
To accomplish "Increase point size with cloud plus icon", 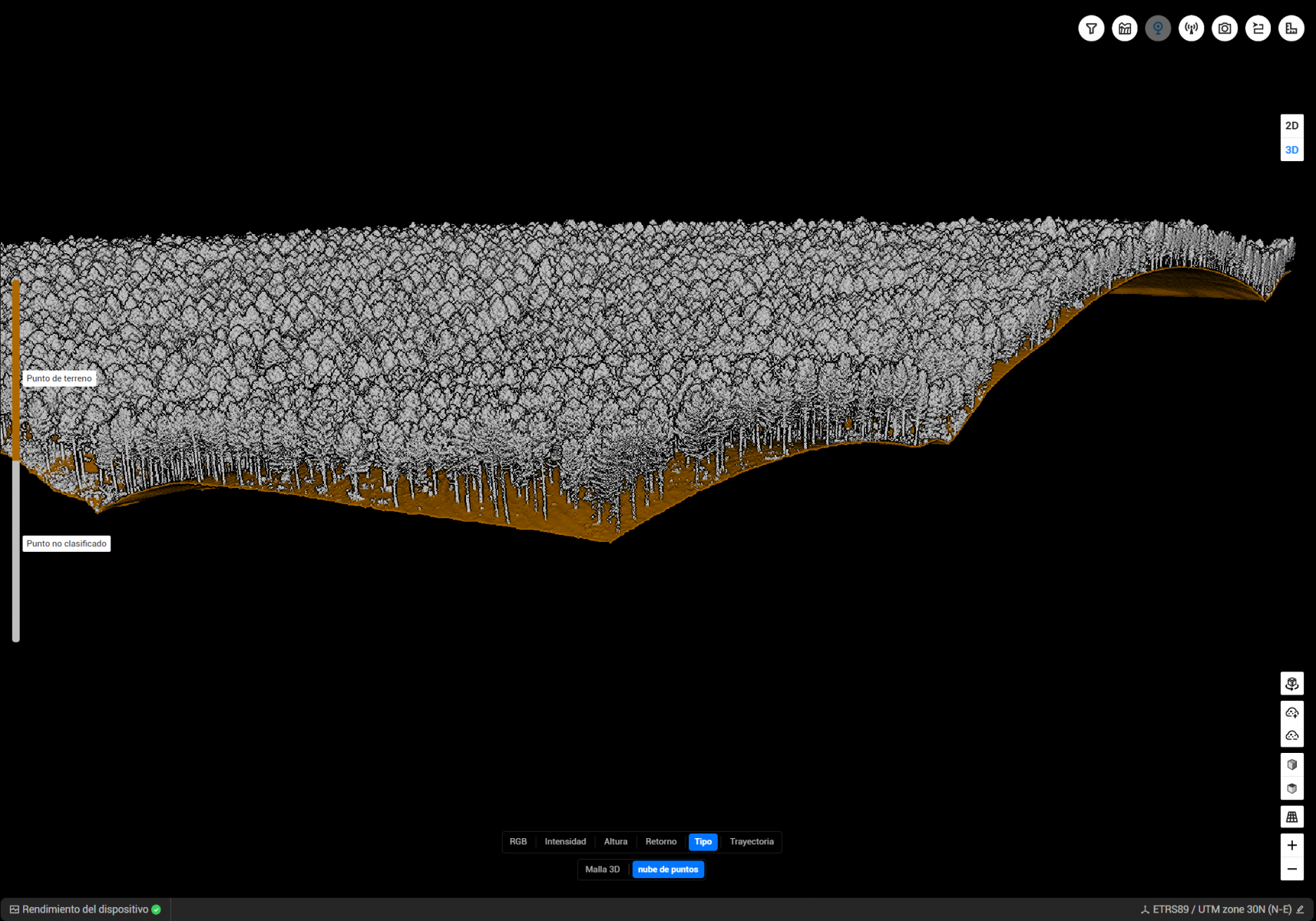I will pos(1292,712).
